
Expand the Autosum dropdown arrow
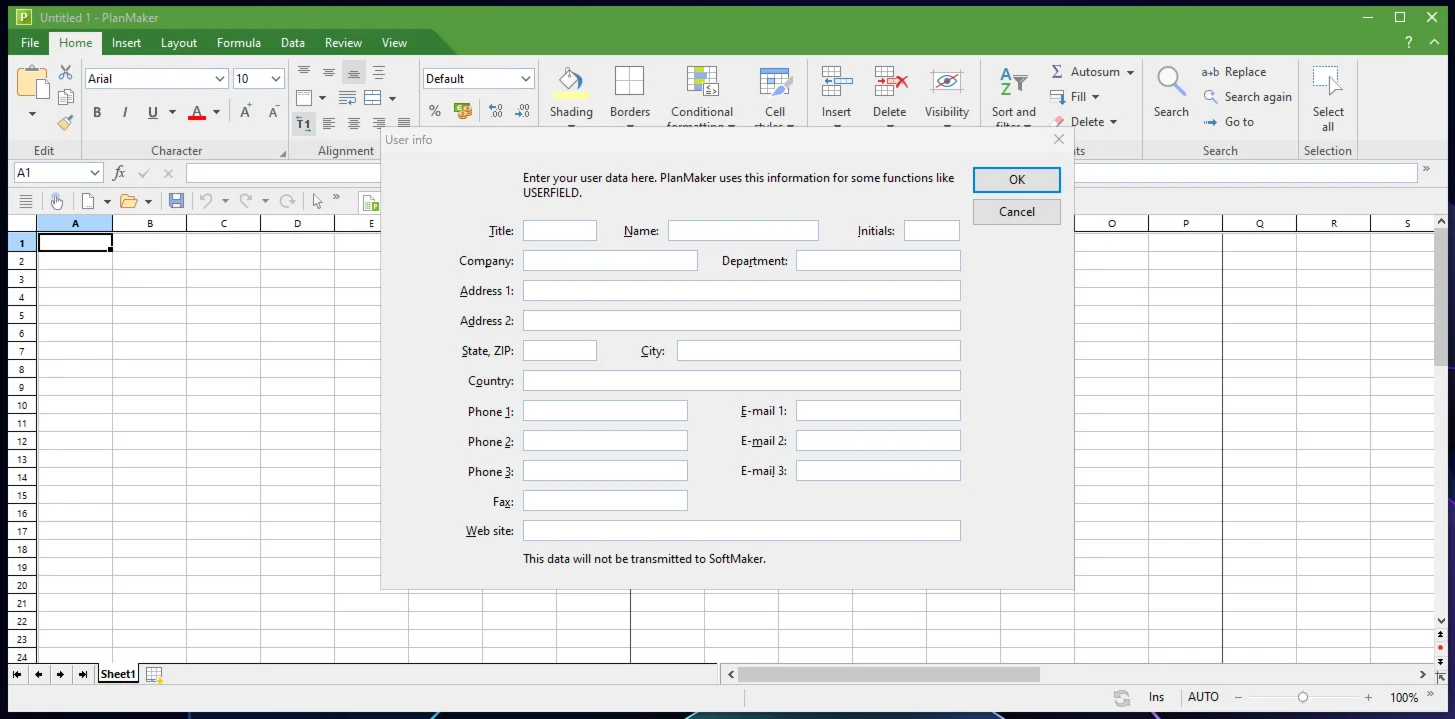1130,72
